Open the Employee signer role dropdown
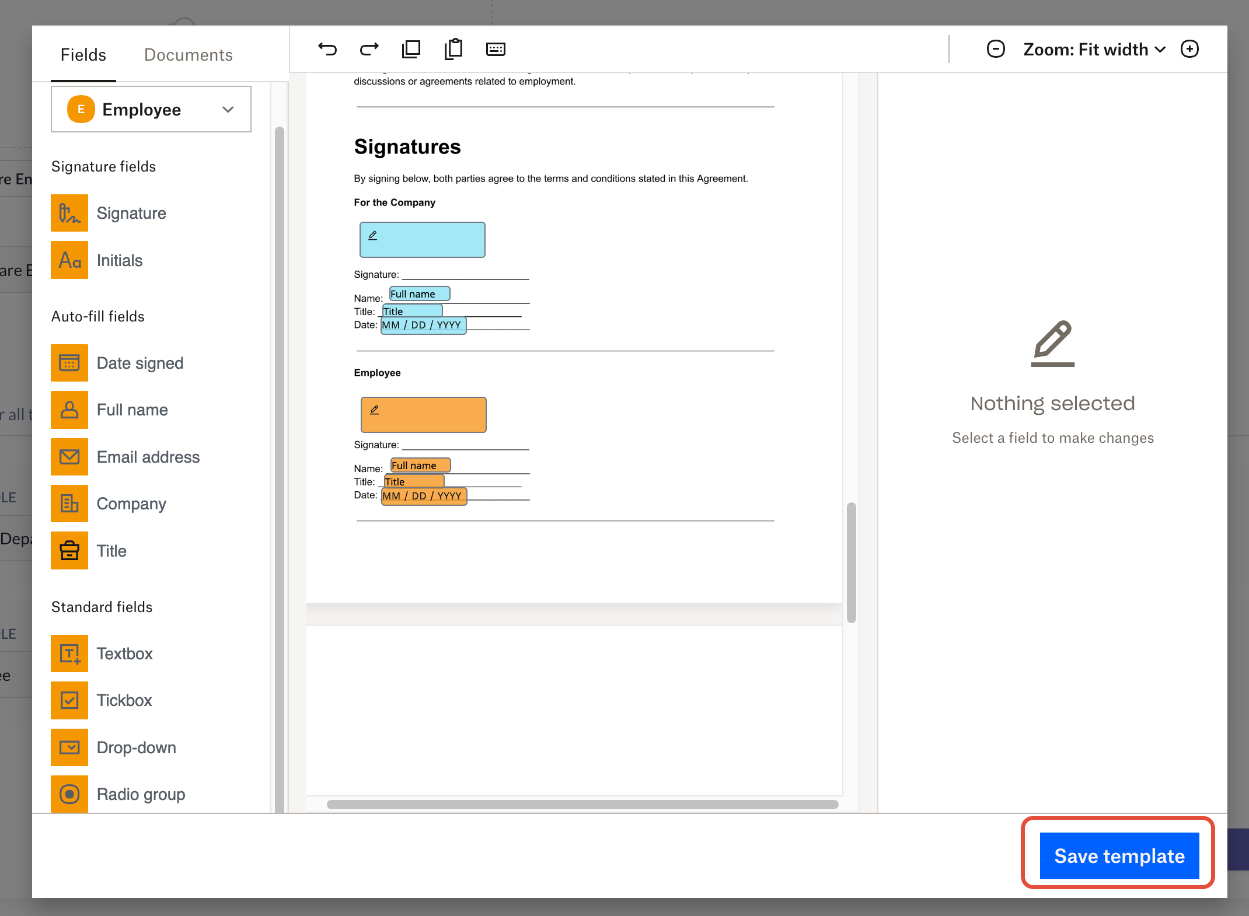Image resolution: width=1249 pixels, height=916 pixels. [x=151, y=109]
